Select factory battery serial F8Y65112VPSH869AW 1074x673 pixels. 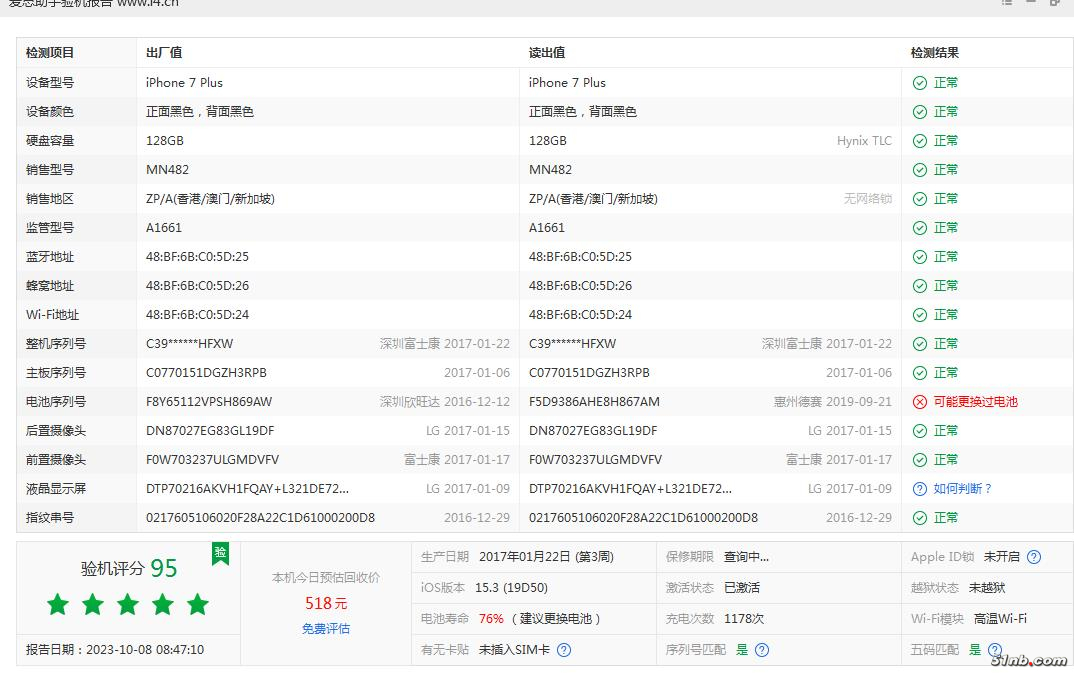209,402
